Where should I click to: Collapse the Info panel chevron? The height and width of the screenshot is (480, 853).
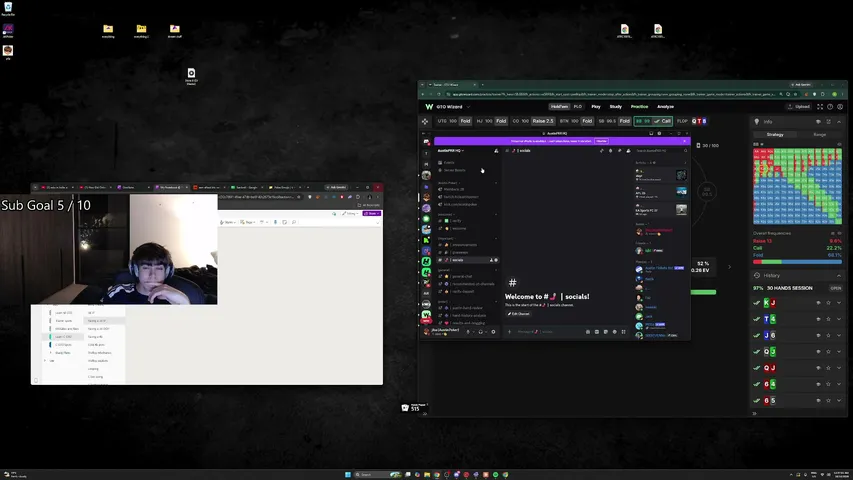tap(839, 122)
